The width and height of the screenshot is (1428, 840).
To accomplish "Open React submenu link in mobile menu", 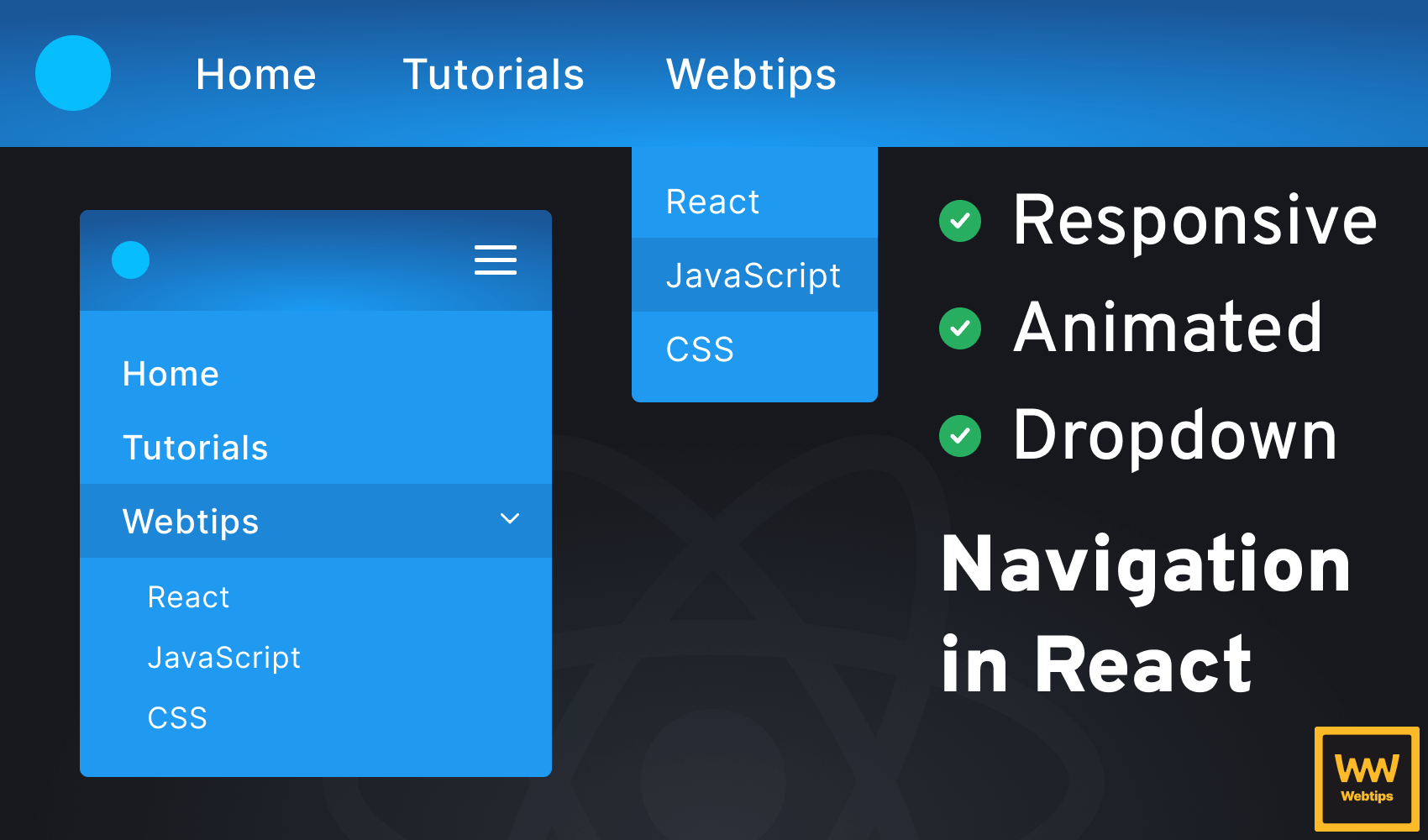I will (x=188, y=597).
